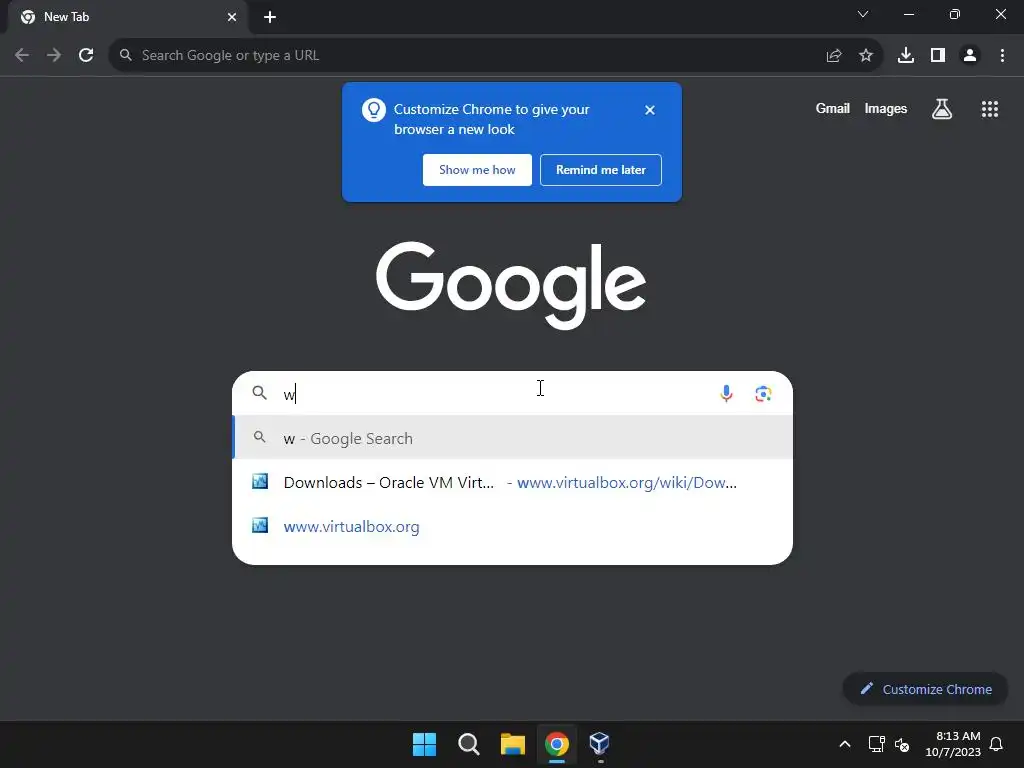Select the New Tab tab
The image size is (1024, 768).
click(128, 17)
